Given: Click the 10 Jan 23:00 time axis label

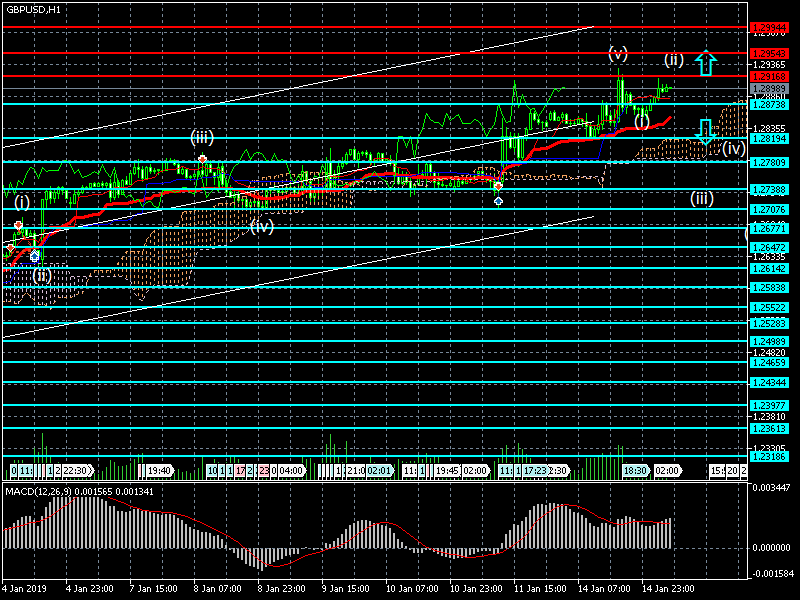Looking at the screenshot, I should [476, 588].
